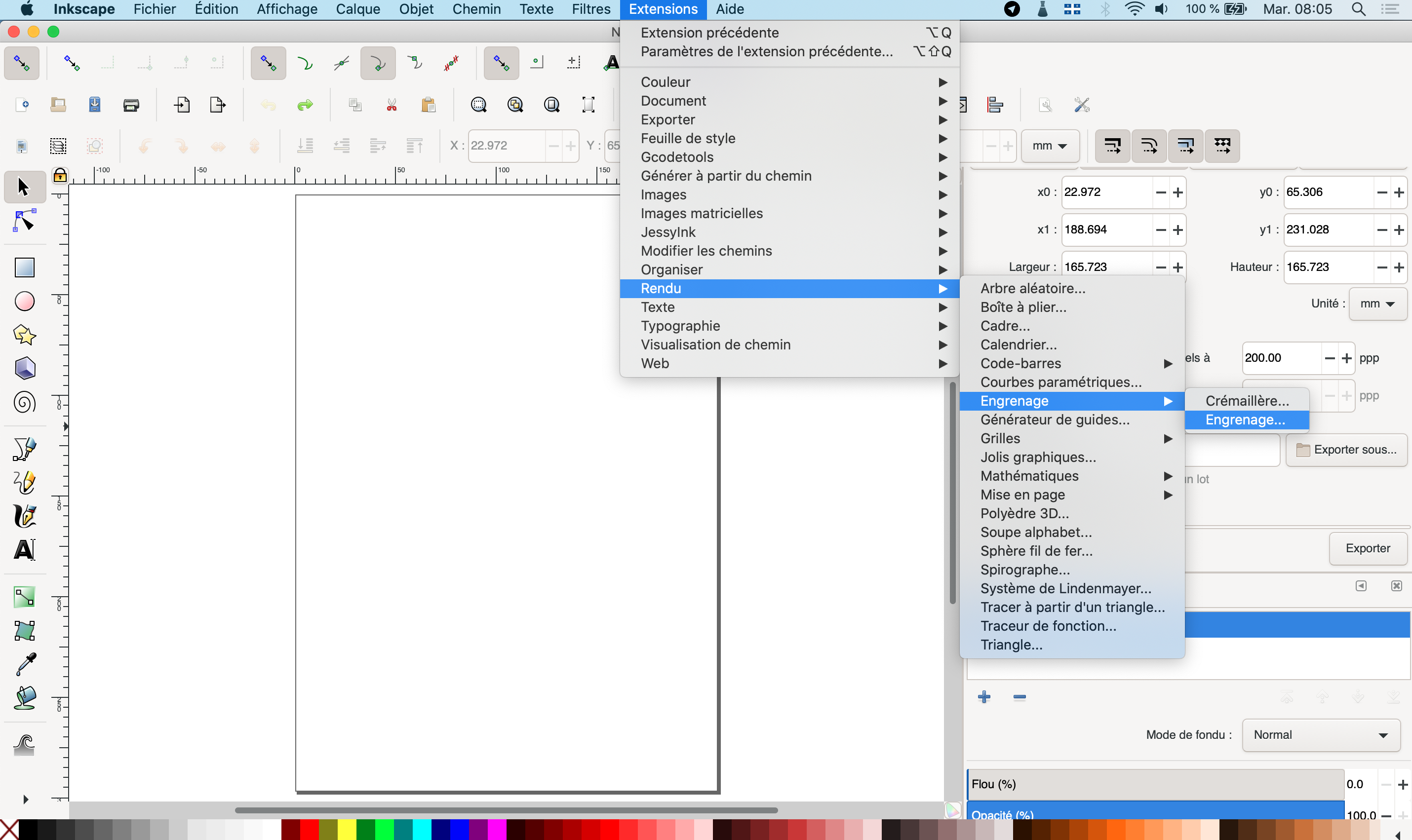Toggle snap to paths button
The height and width of the screenshot is (840, 1412).
[305, 62]
